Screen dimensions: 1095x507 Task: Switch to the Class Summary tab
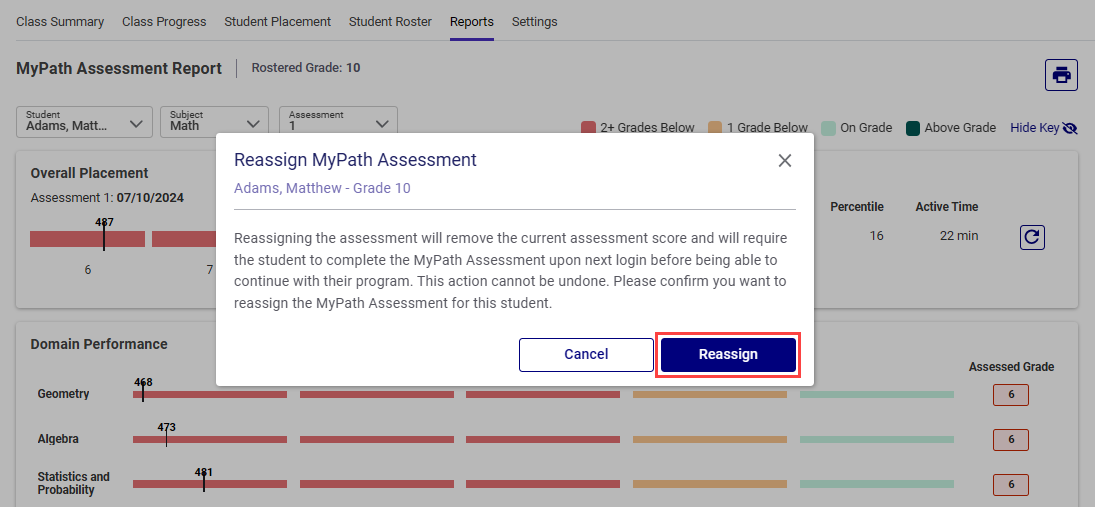click(60, 22)
